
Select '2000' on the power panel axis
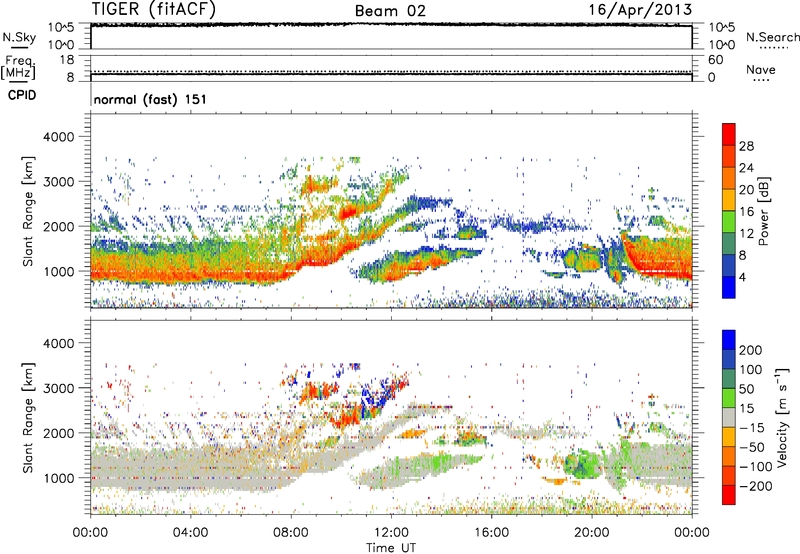coord(59,226)
